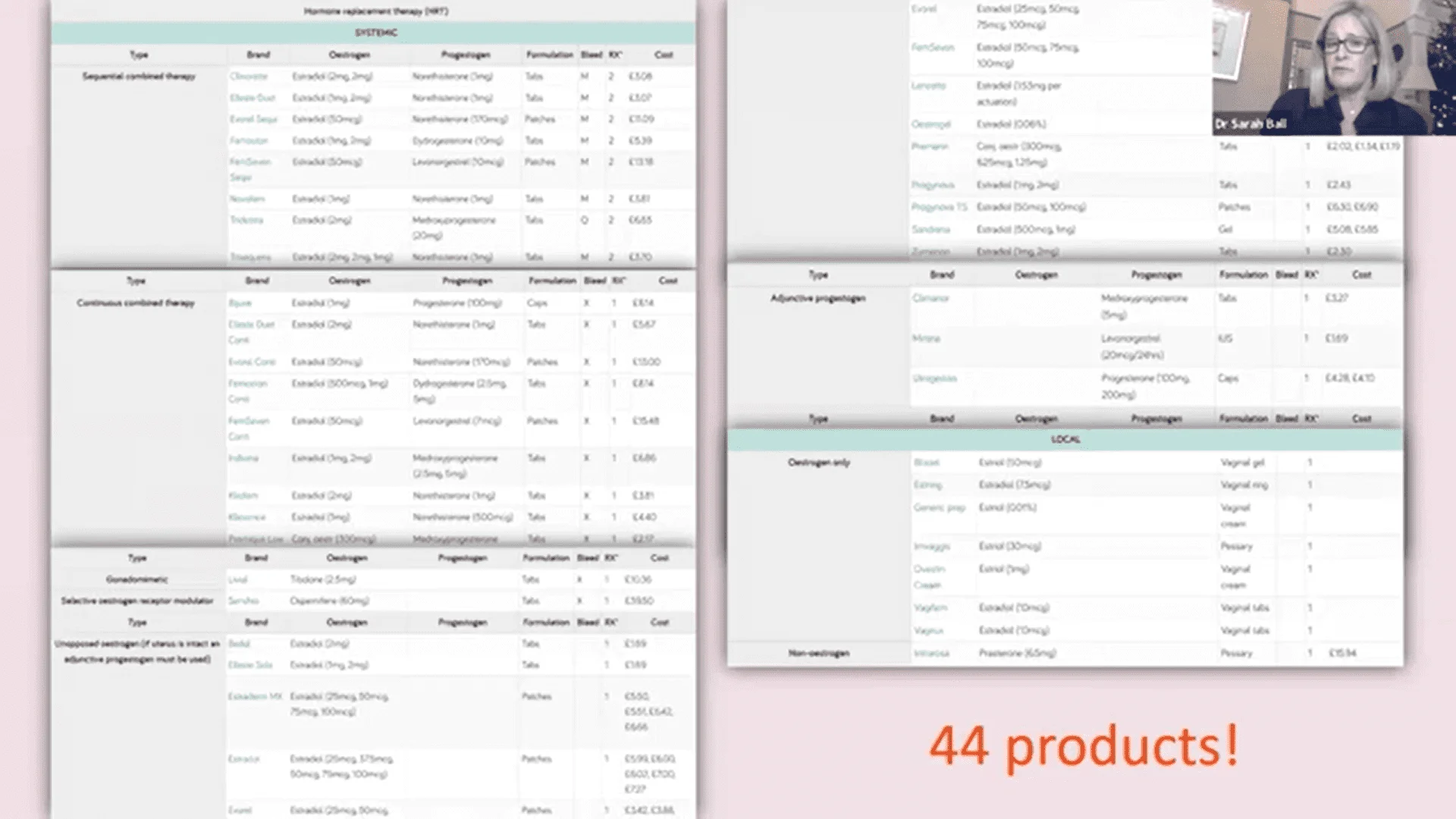Click the Dydrogesterone (10mg) cell

pos(457,140)
